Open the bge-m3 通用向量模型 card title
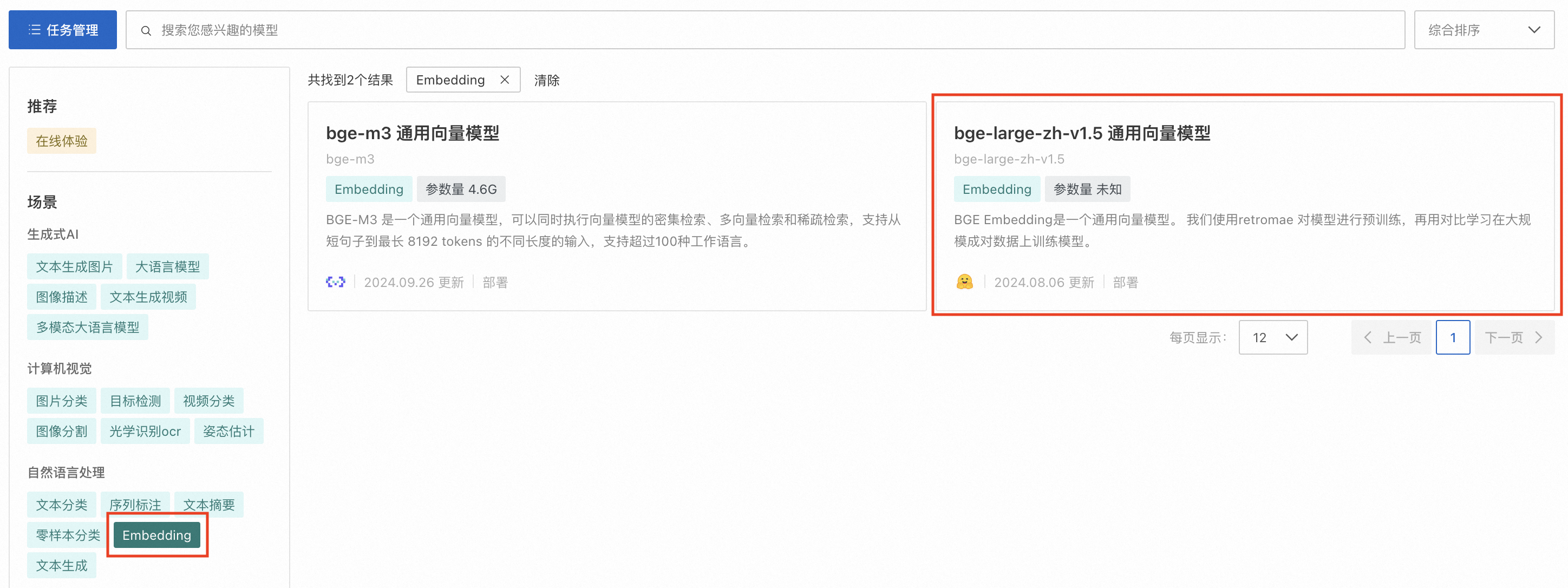This screenshot has height=588, width=1568. 412,133
